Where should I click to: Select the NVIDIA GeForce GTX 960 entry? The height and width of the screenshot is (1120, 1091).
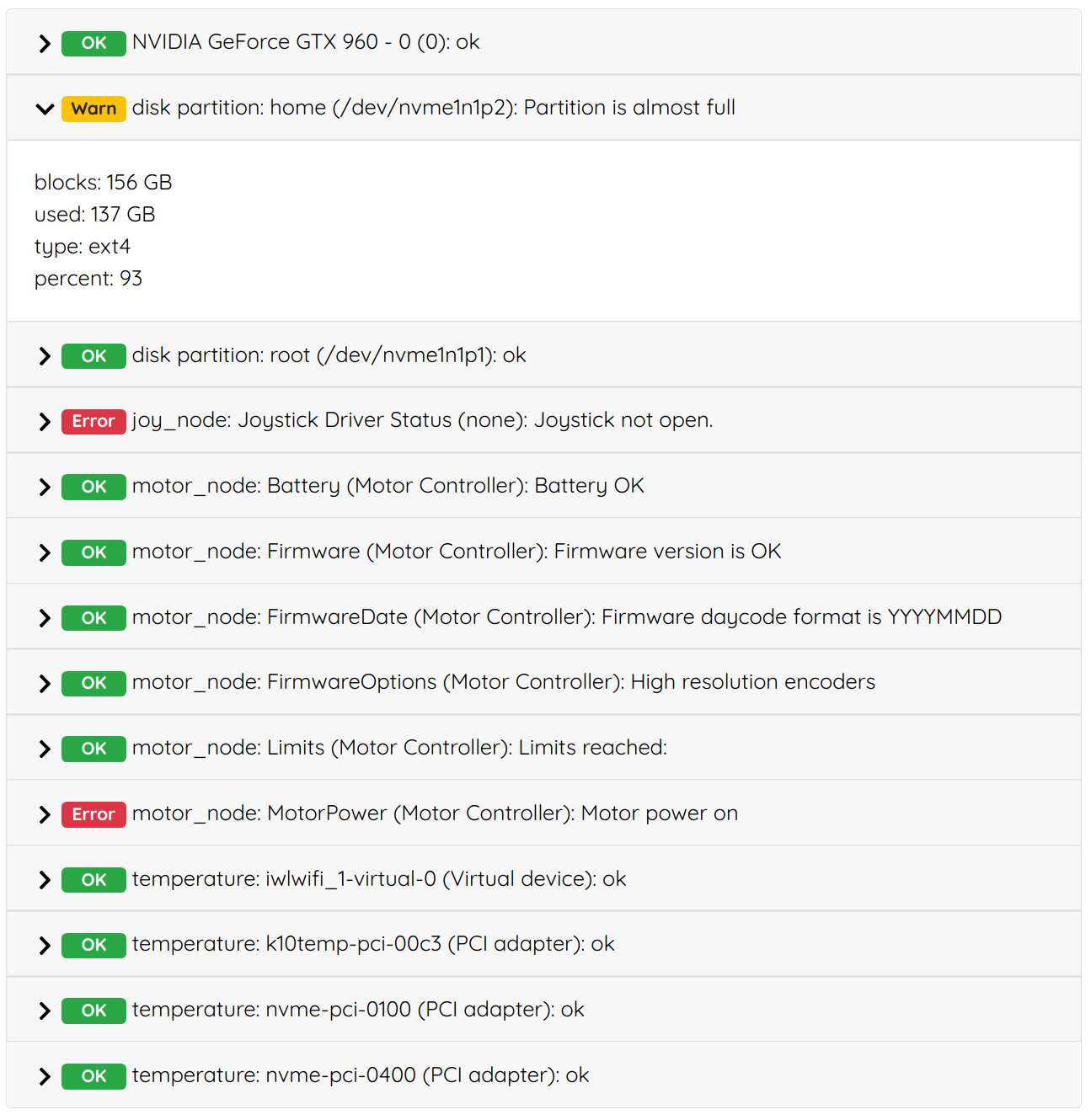(x=303, y=43)
